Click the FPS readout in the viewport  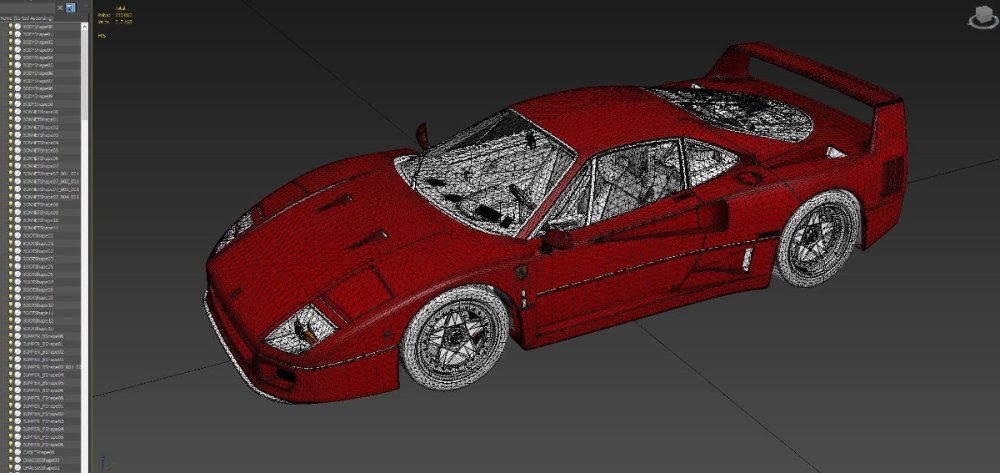pyautogui.click(x=101, y=36)
